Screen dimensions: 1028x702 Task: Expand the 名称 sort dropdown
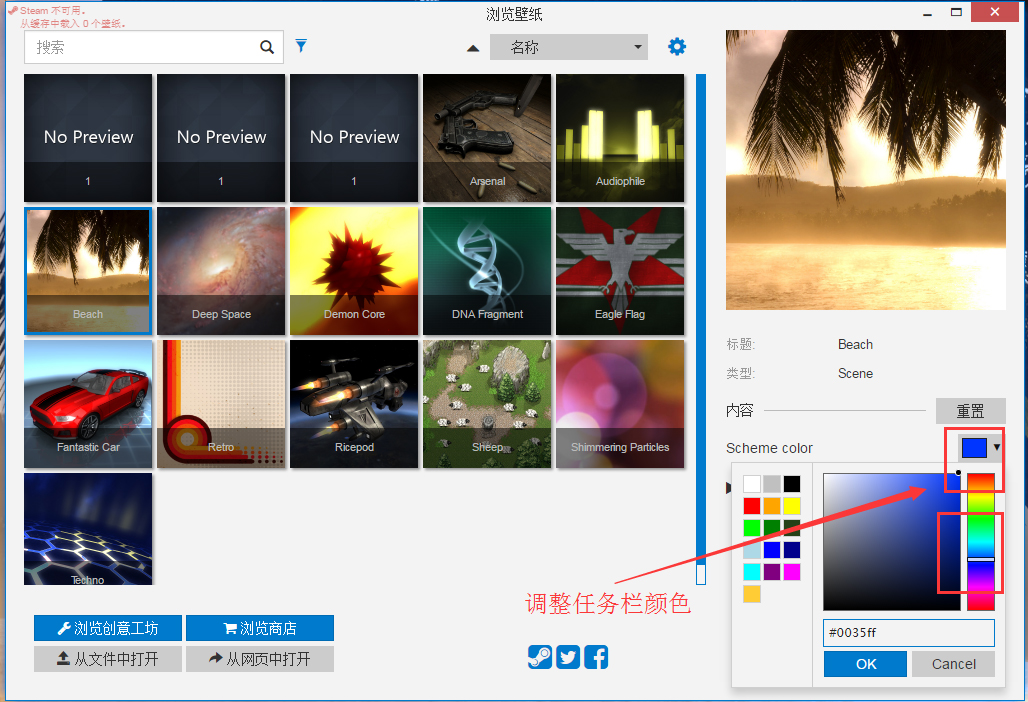tap(568, 47)
